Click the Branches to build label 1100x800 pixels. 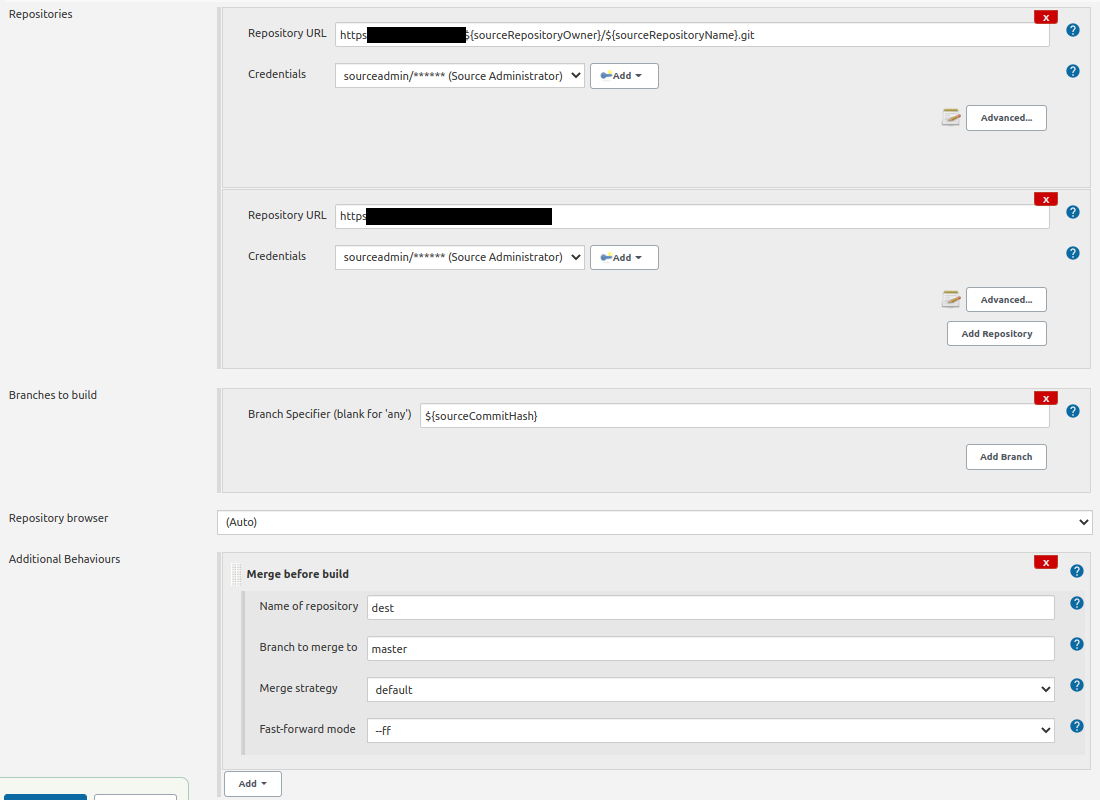53,395
